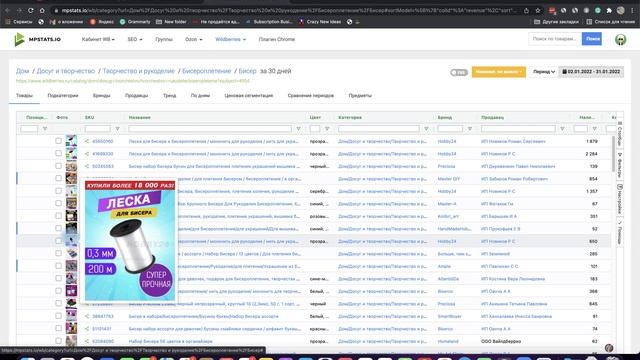Switch to the Бренды tab

[x=102, y=96]
